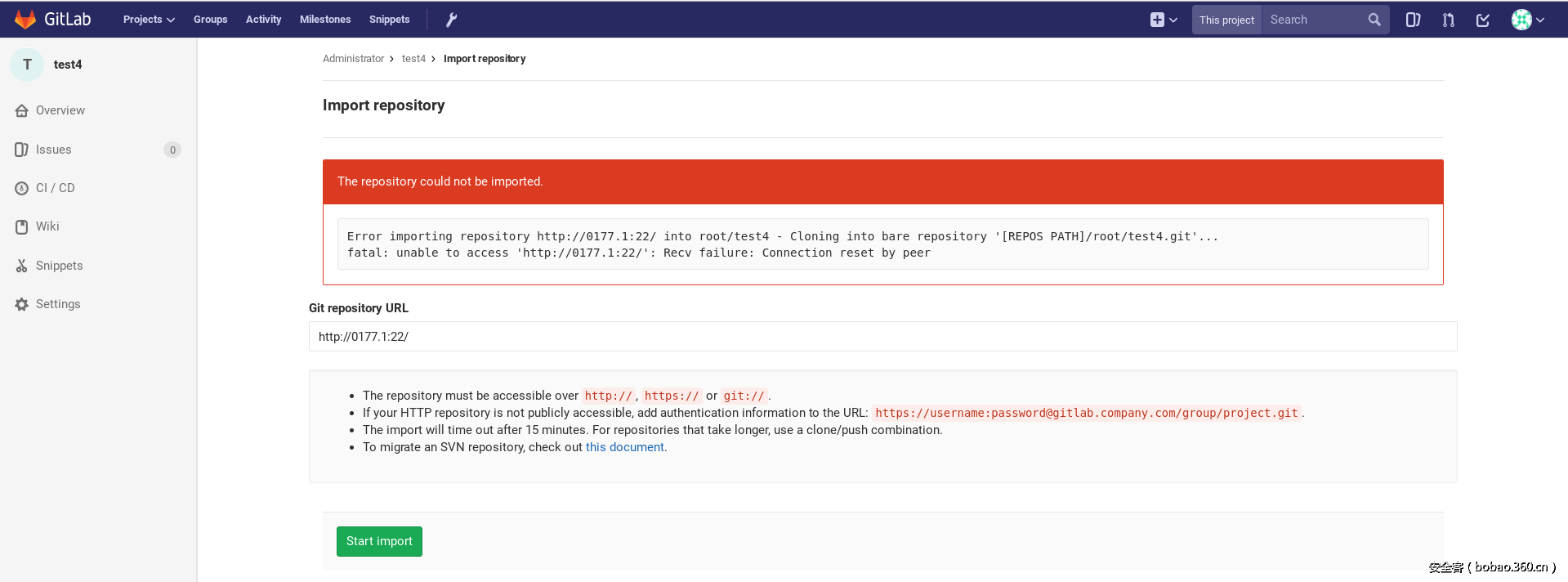This screenshot has width=1568, height=582.
Task: Open the CI / CD section
Action: coord(55,188)
